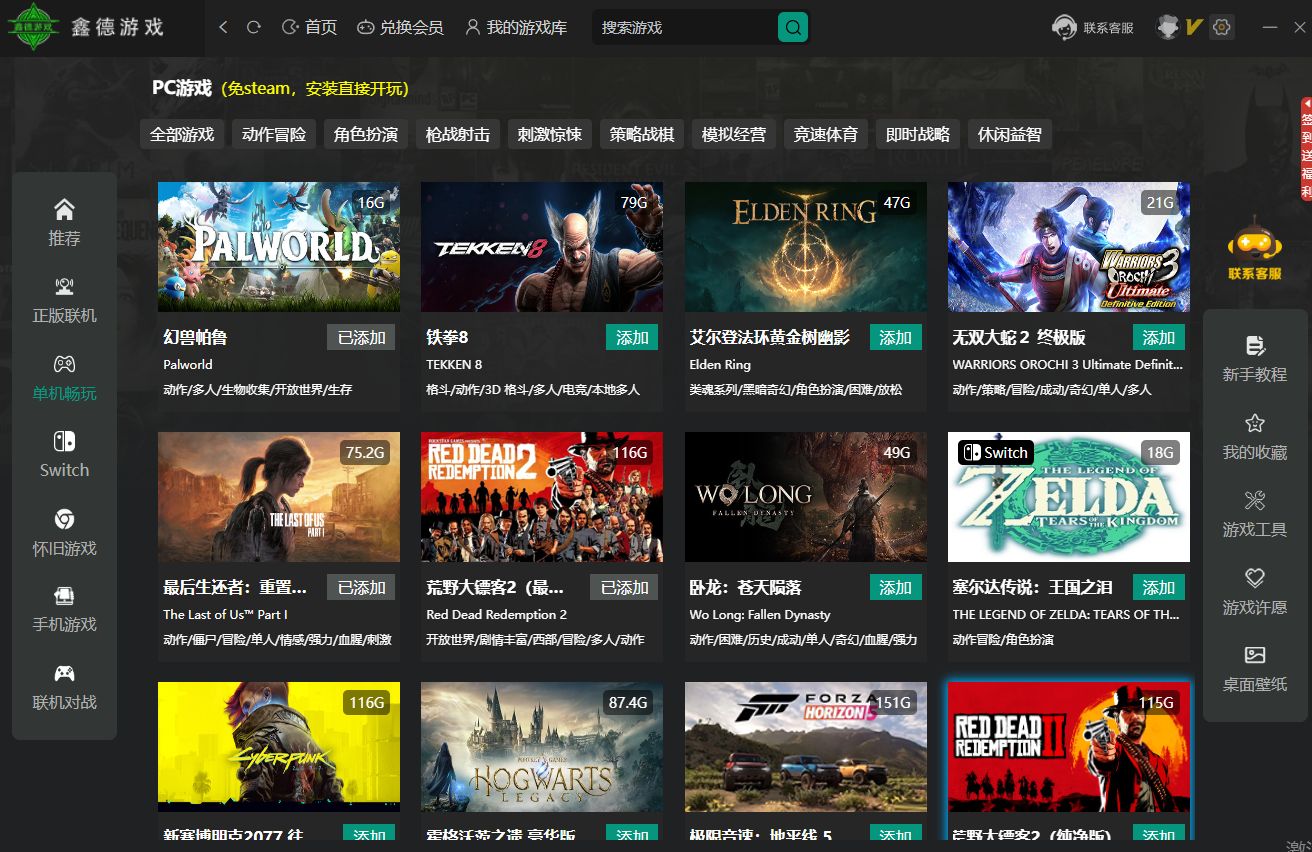Add 塞尔达传说：王国之泪 with 添加 button
The width and height of the screenshot is (1312, 852).
click(1159, 588)
